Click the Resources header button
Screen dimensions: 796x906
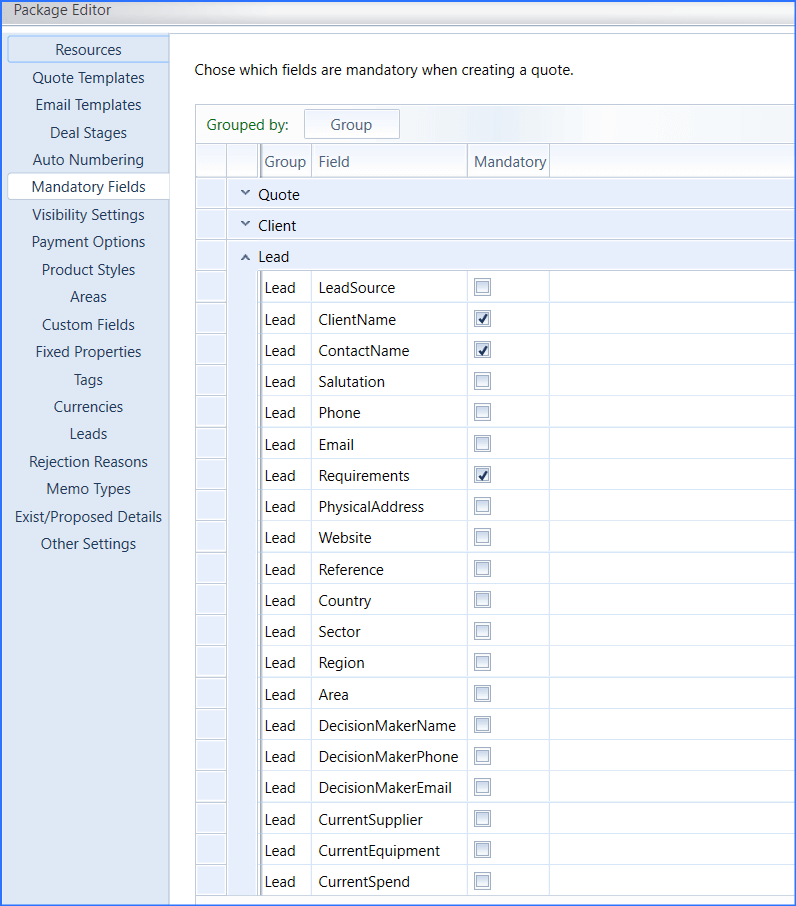tap(88, 50)
